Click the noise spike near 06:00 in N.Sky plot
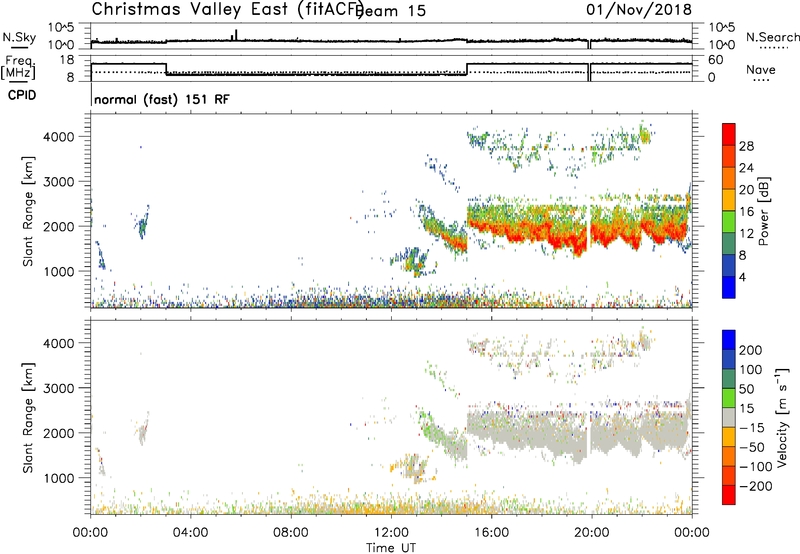 (236, 35)
